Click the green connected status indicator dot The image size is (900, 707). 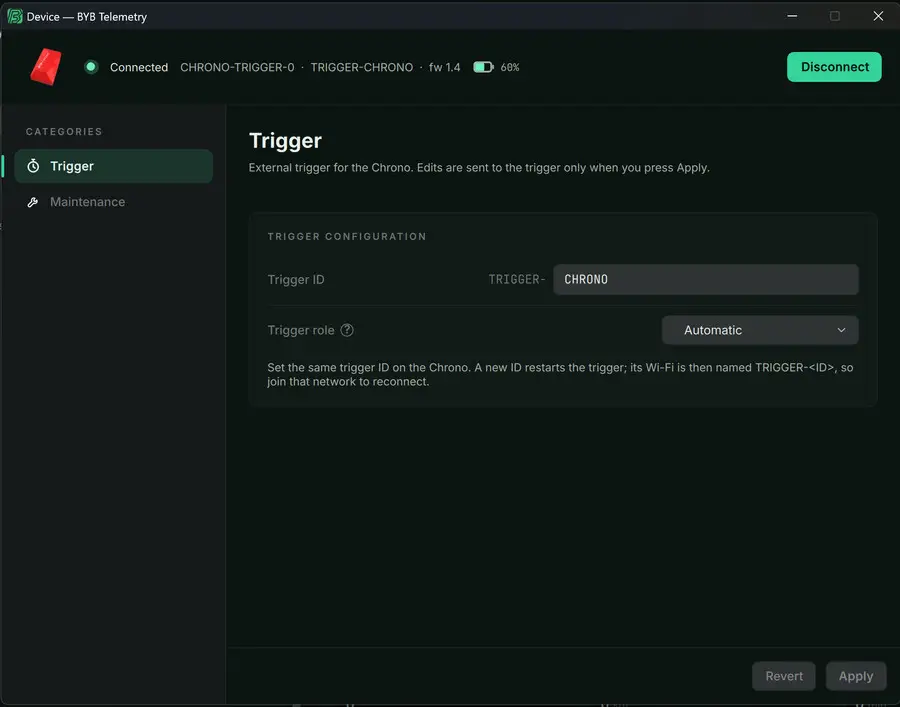click(91, 67)
